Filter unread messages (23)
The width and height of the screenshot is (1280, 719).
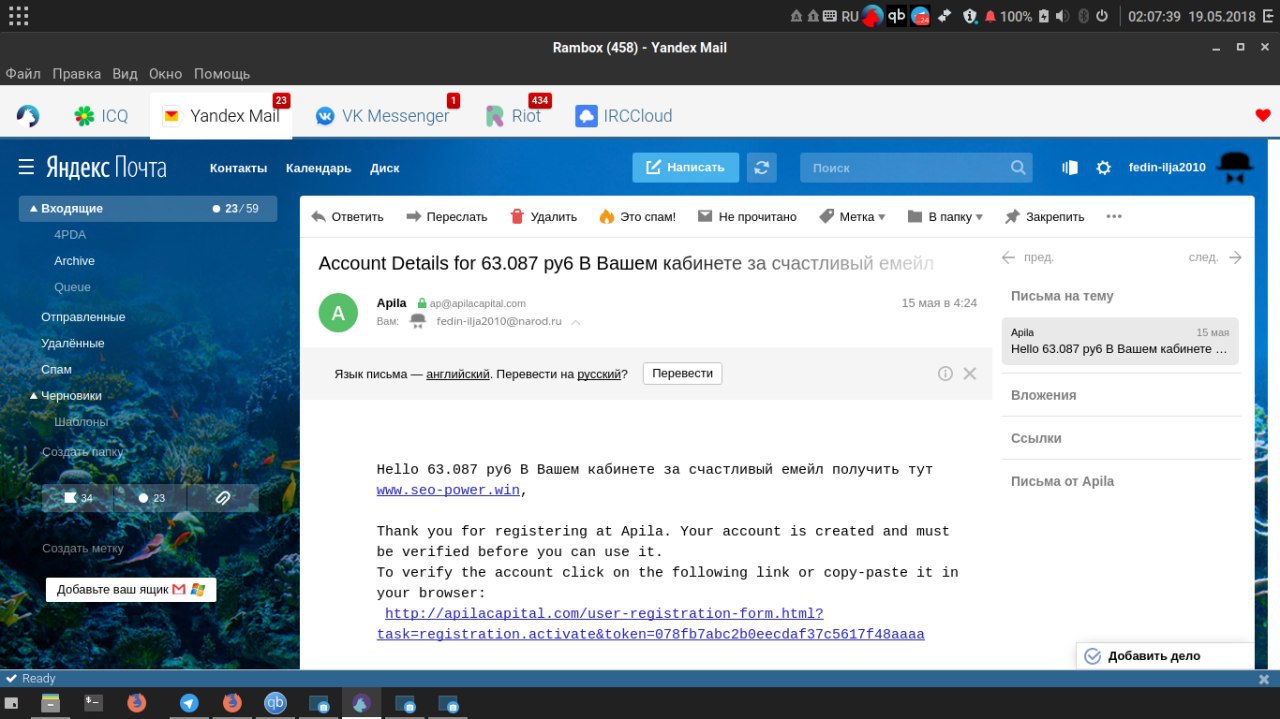pyautogui.click(x=151, y=497)
